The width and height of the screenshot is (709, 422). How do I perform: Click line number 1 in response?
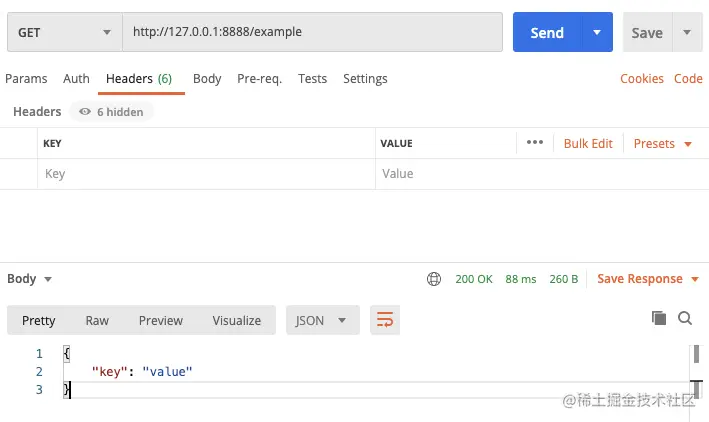coord(39,353)
